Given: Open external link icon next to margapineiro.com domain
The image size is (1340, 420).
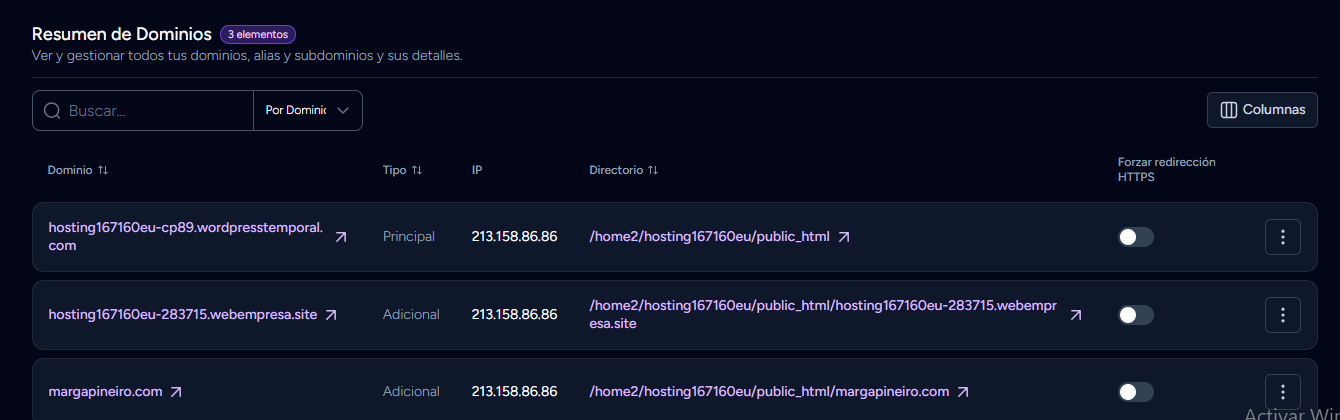Looking at the screenshot, I should (x=176, y=392).
